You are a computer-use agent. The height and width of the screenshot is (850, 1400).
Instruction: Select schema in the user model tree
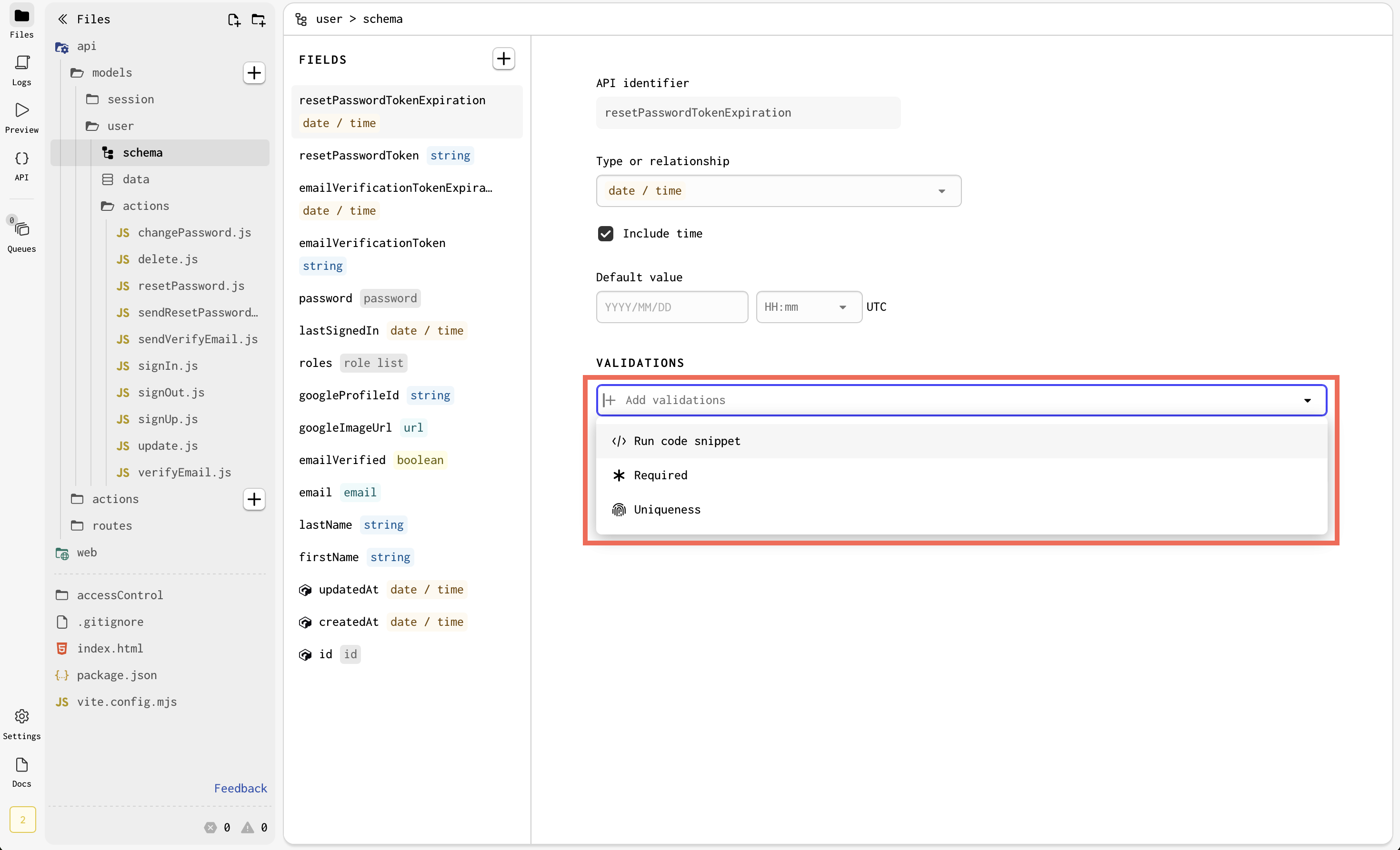pos(160,153)
